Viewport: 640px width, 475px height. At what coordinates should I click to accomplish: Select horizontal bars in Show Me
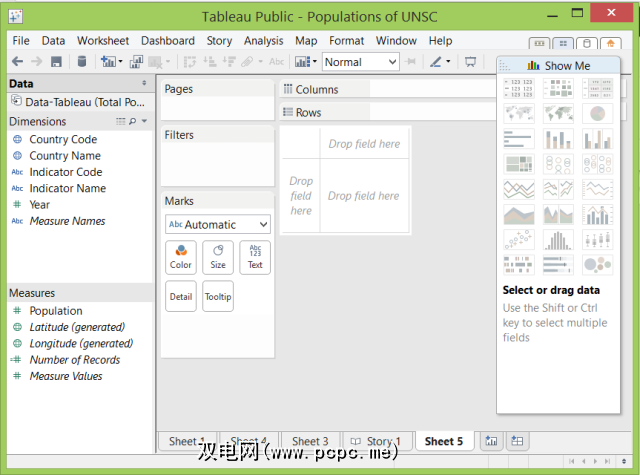tap(519, 139)
